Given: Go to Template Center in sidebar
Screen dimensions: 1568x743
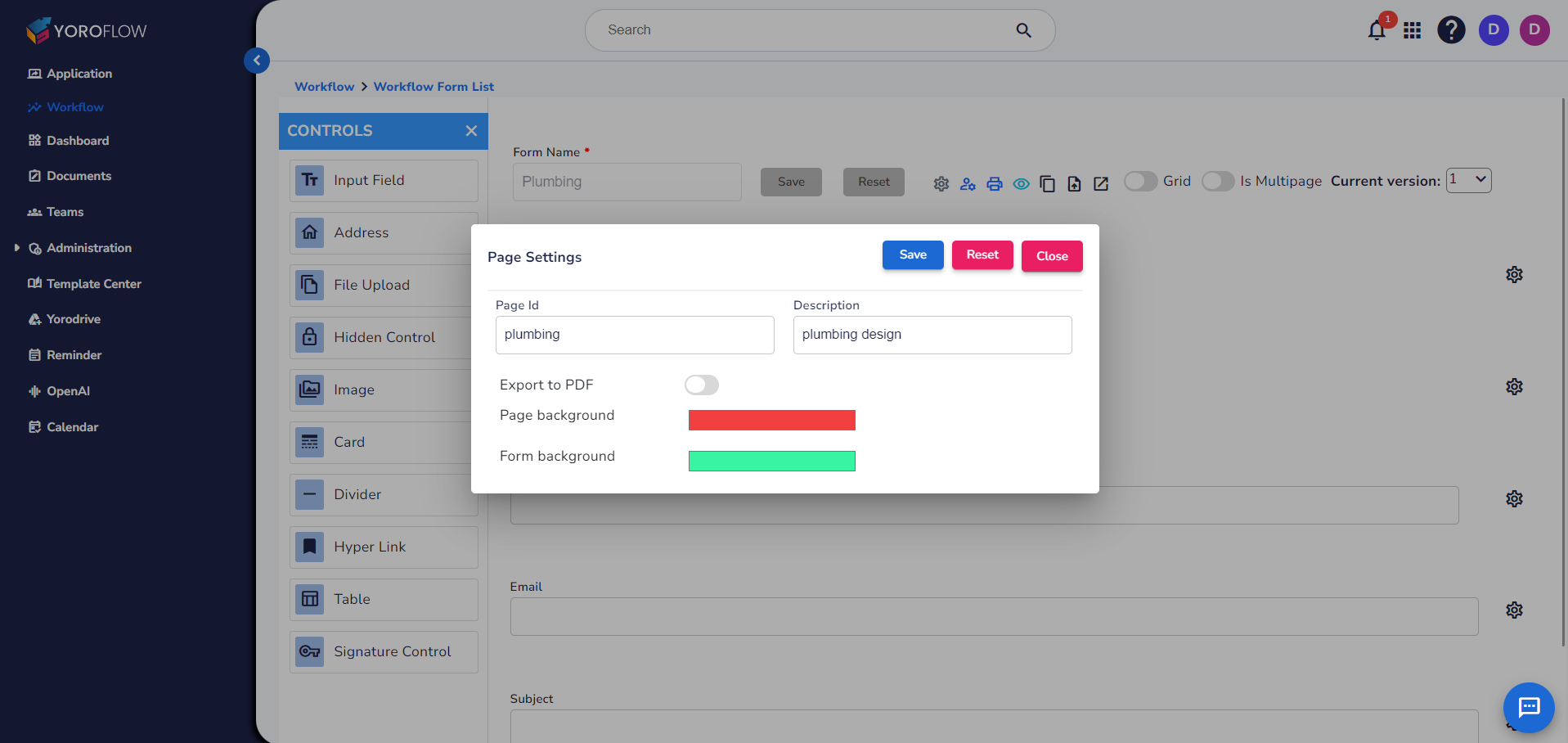Looking at the screenshot, I should tap(93, 284).
